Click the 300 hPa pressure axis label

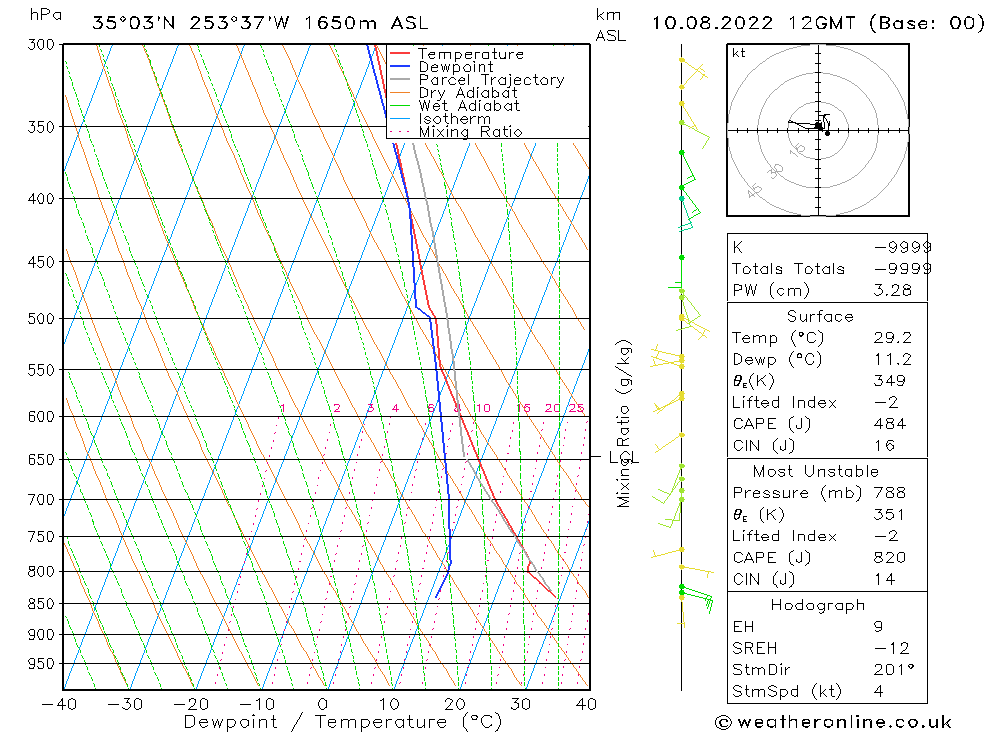(41, 45)
